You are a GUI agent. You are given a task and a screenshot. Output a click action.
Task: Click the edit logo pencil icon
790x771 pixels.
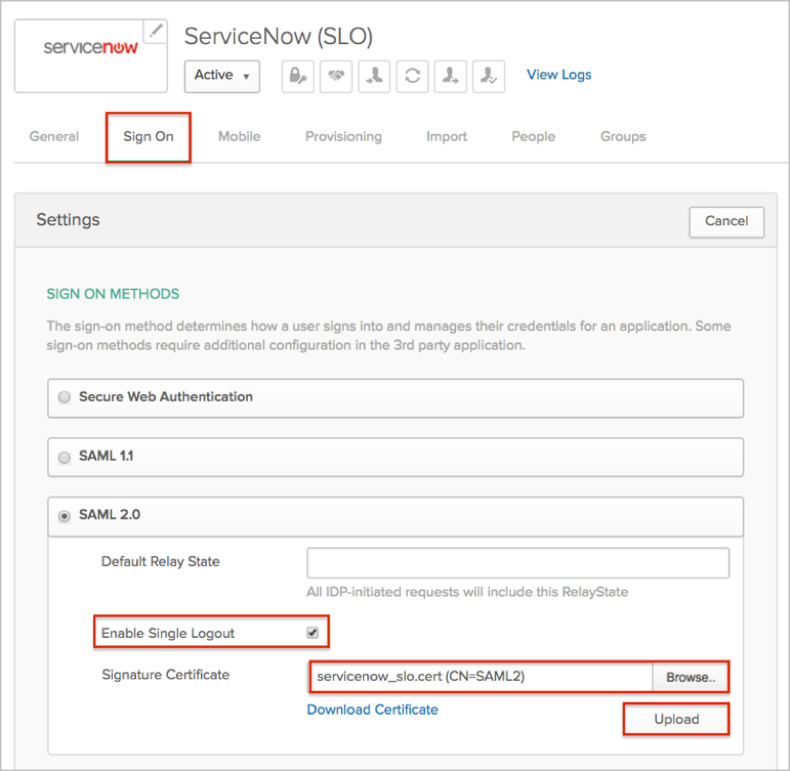click(155, 31)
